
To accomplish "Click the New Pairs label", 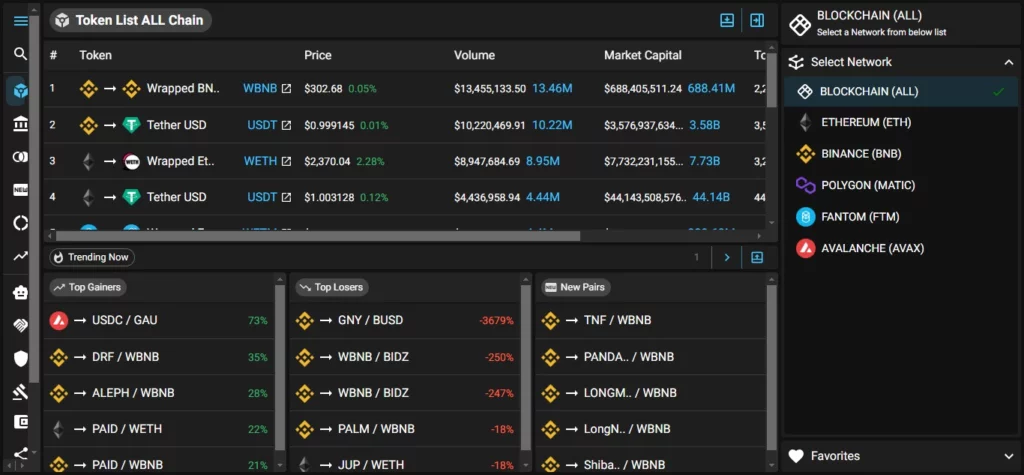I will coord(575,287).
